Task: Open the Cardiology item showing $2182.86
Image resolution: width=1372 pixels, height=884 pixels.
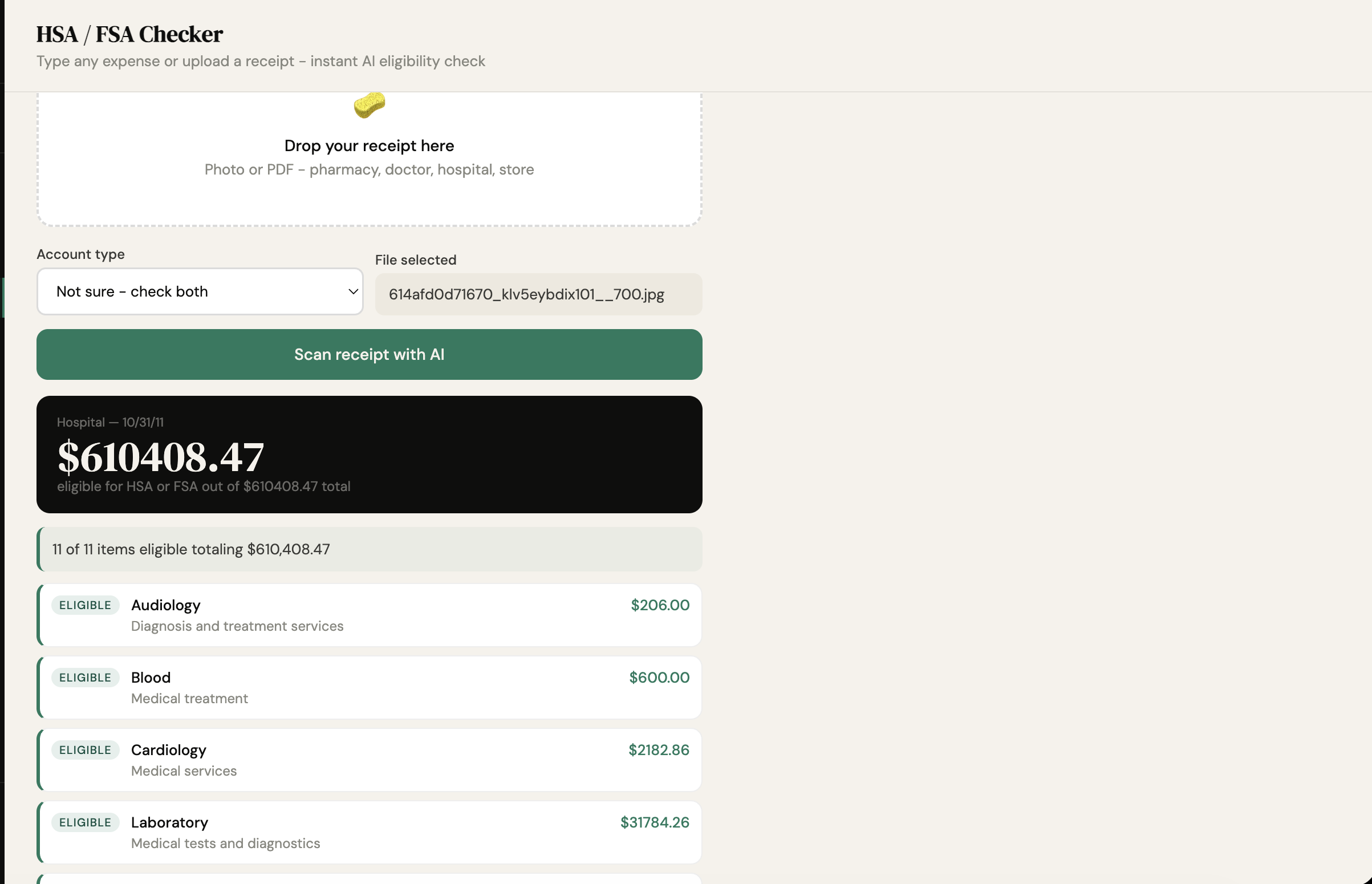Action: point(369,760)
